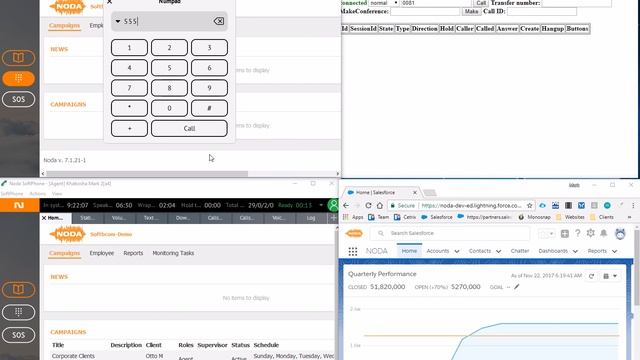640x360 pixels.
Task: Expand the Ready status dropdown arrow
Action: pos(321,205)
